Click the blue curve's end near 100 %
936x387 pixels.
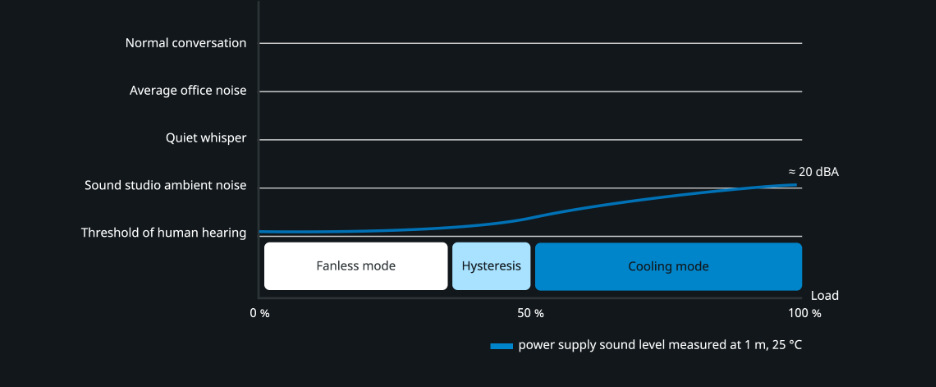click(795, 185)
